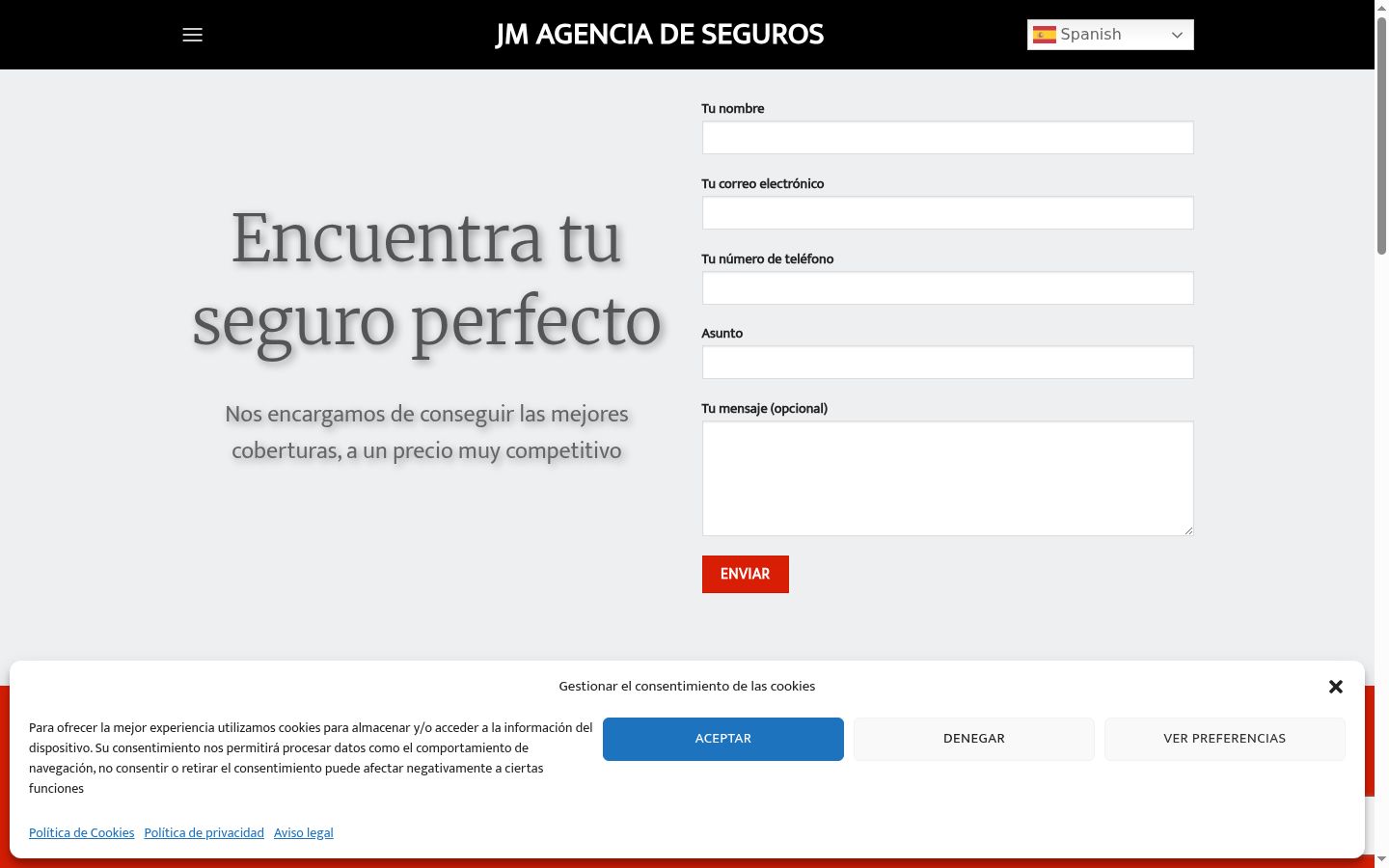1389x868 pixels.
Task: Focus the Tu número de teléfono field
Action: point(947,288)
